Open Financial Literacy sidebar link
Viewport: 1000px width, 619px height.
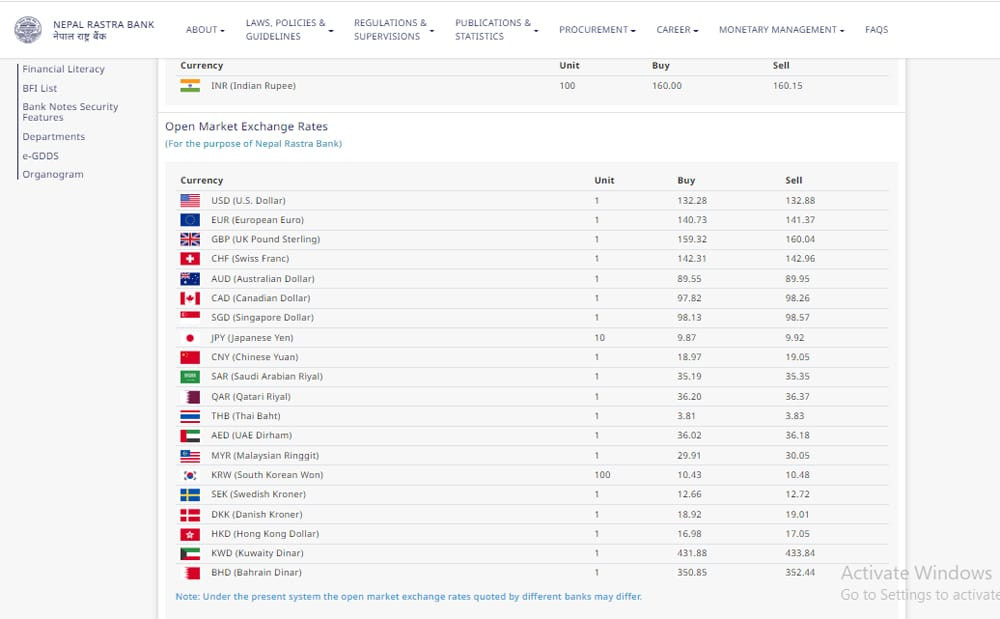pyautogui.click(x=63, y=69)
